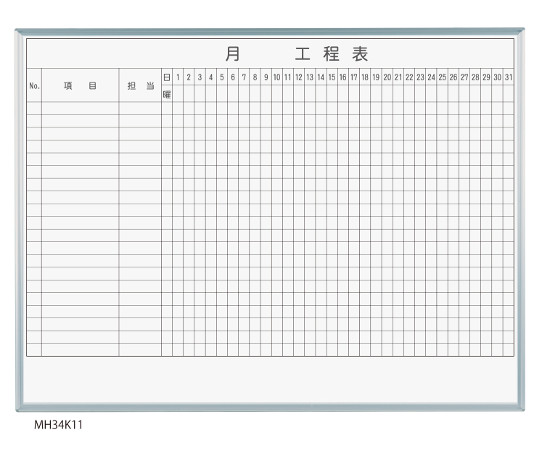This screenshot has width=540, height=450.
Task: Click the 日 row label
Action: tap(167, 77)
